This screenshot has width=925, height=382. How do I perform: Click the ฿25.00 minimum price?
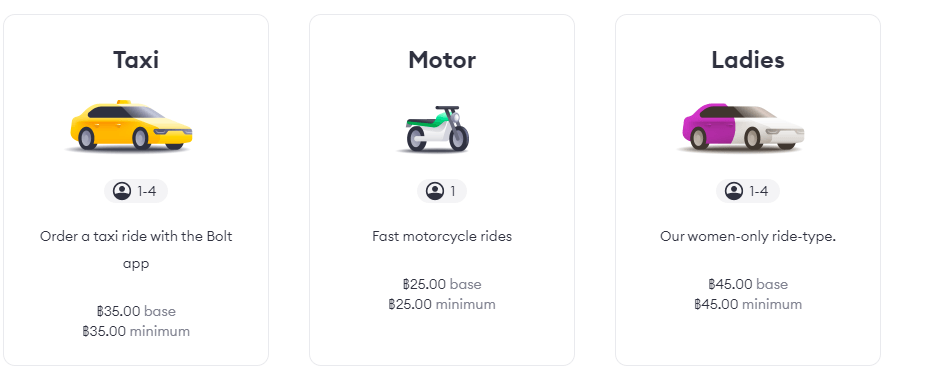(x=442, y=304)
